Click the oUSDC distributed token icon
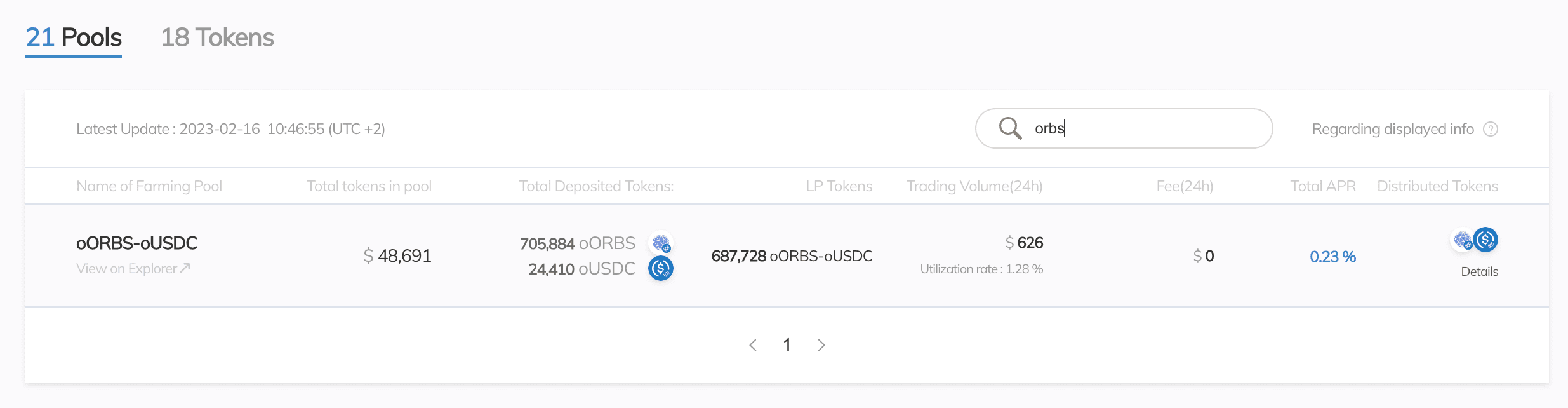 coord(1485,240)
